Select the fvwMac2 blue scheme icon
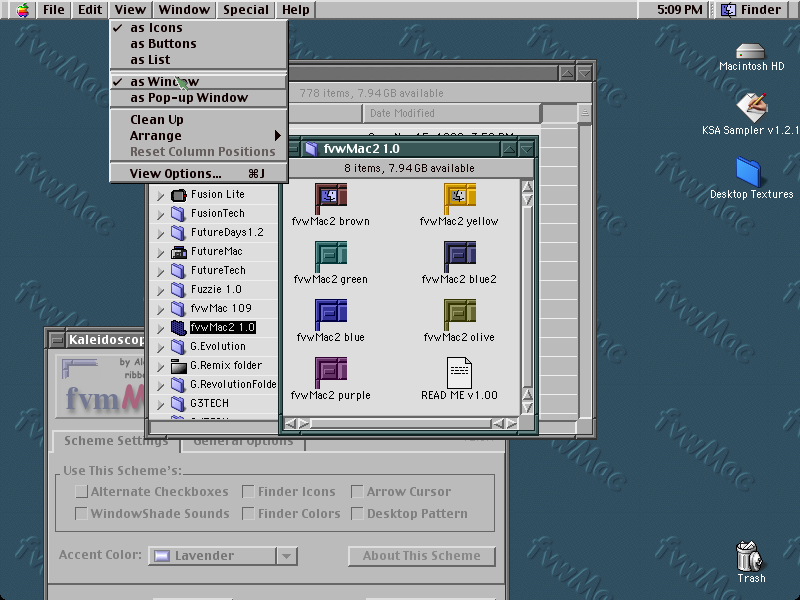 coord(331,314)
